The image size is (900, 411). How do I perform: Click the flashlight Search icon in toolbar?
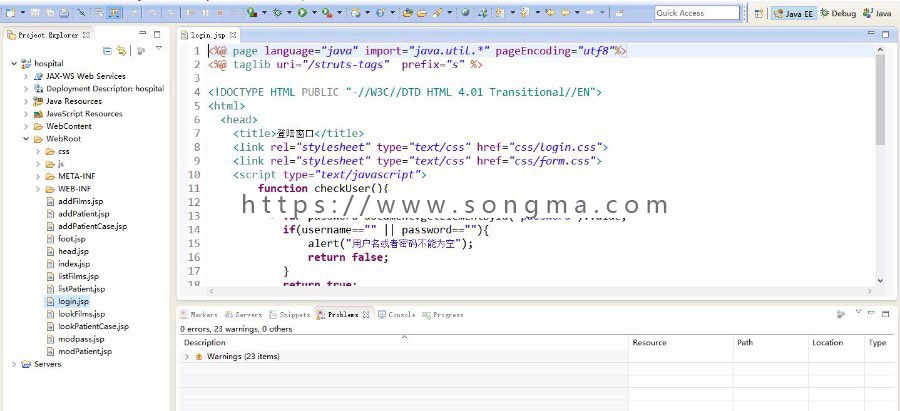(x=437, y=12)
